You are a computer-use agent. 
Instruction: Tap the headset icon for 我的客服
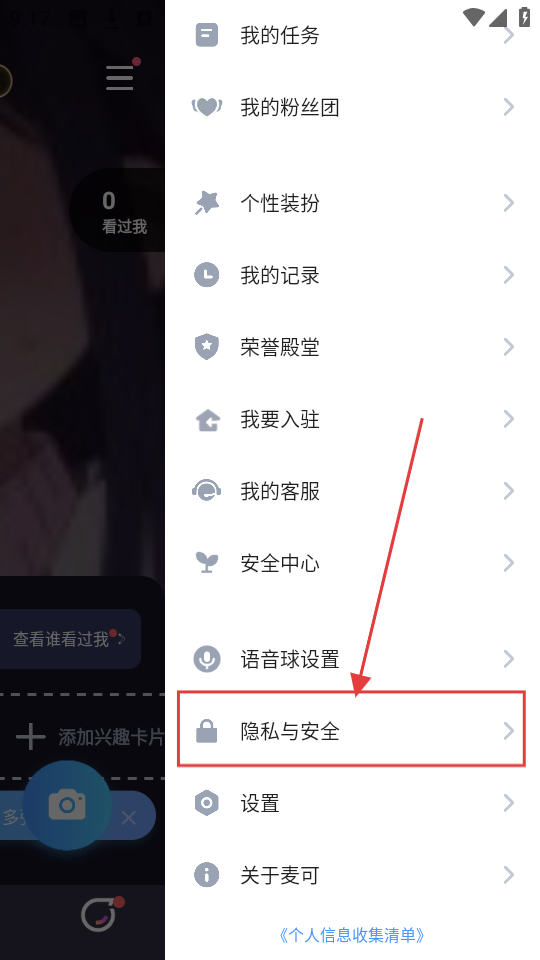(x=206, y=491)
